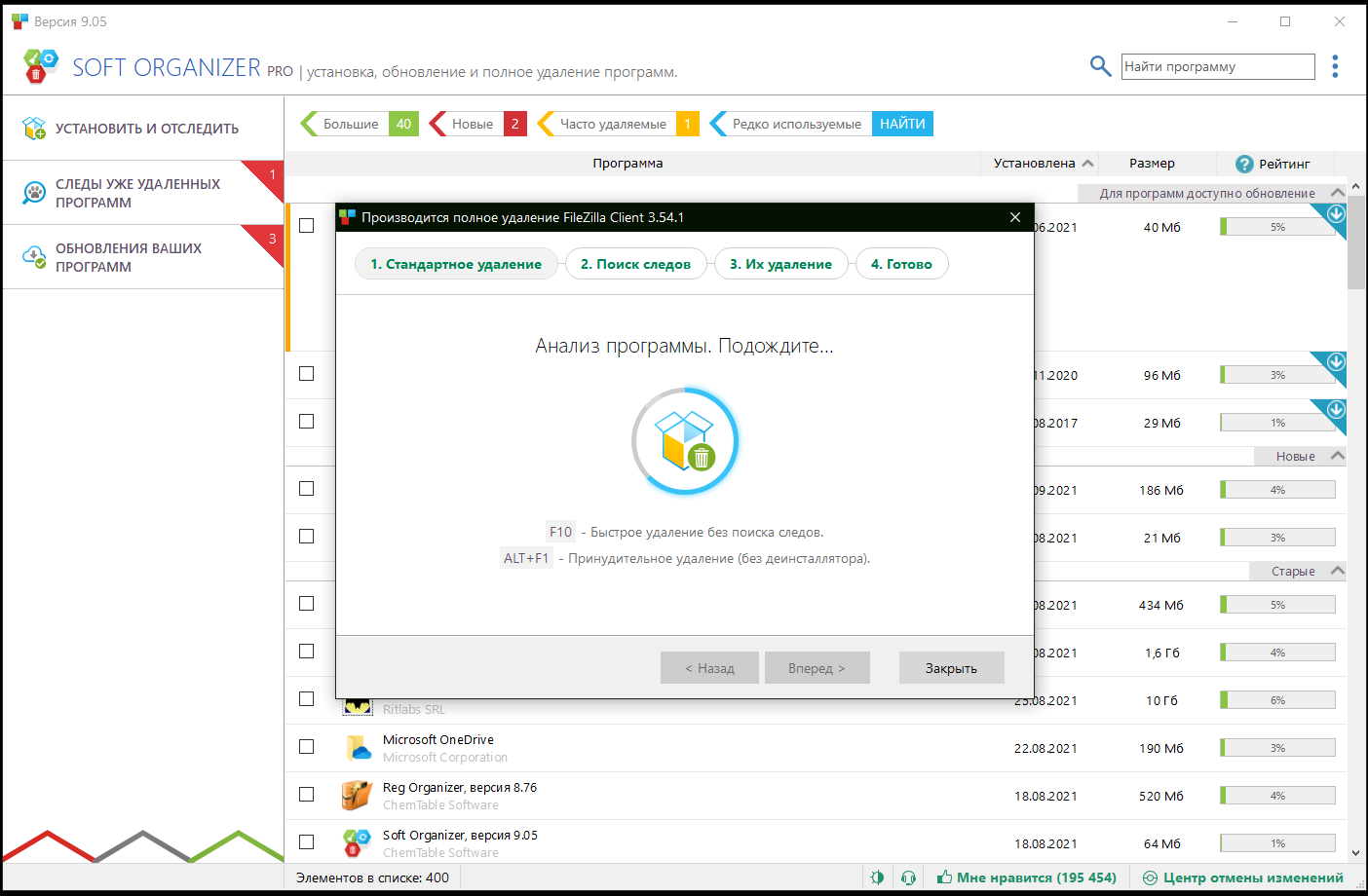This screenshot has width=1368, height=896.
Task: Click into the 'Найти программу' search field
Action: (x=1218, y=66)
